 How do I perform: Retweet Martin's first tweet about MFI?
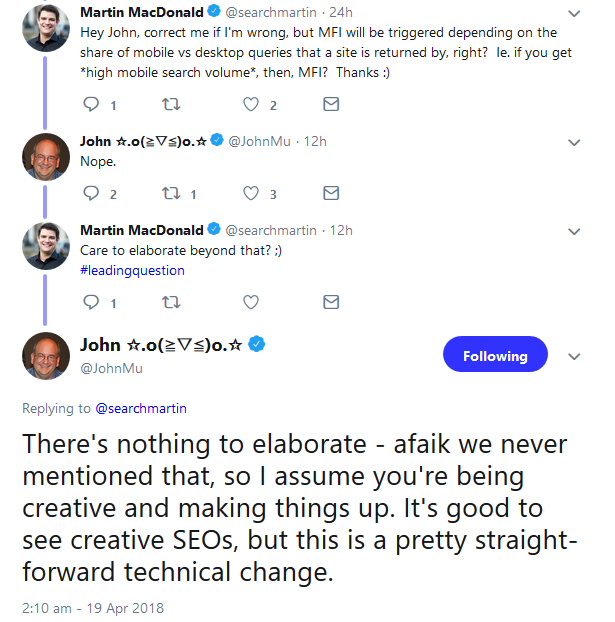[x=170, y=104]
